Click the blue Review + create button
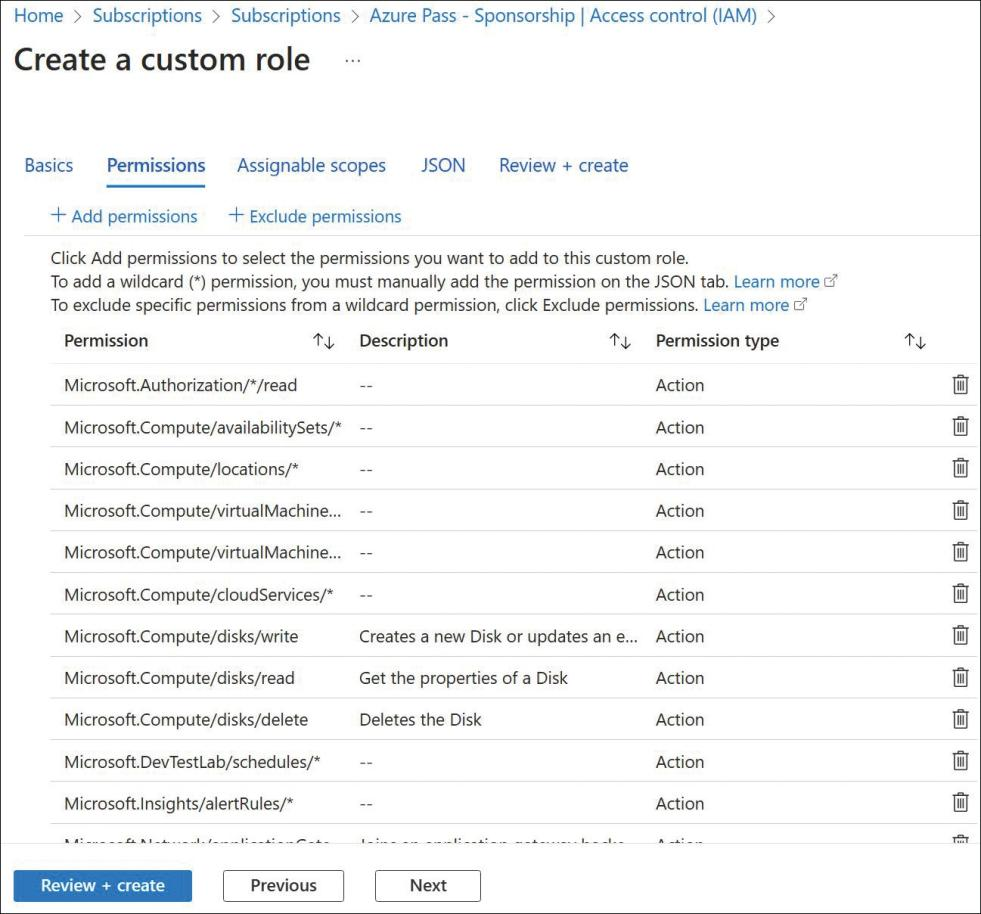This screenshot has width=981, height=914. pyautogui.click(x=103, y=886)
